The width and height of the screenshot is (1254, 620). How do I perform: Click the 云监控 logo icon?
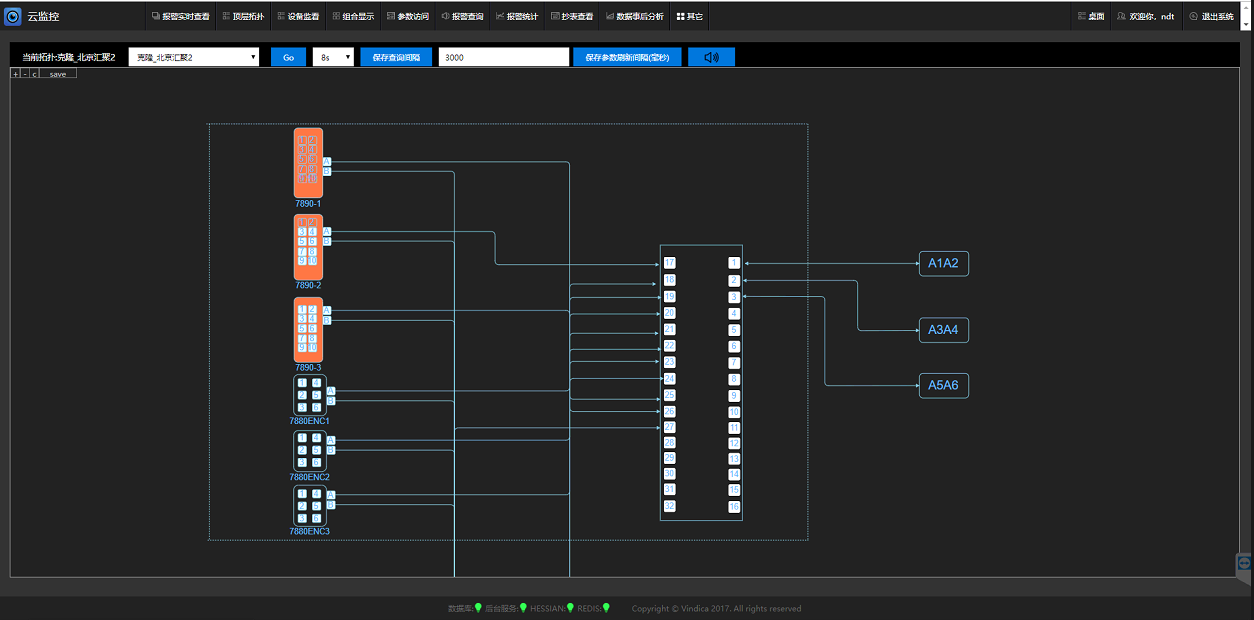14,16
